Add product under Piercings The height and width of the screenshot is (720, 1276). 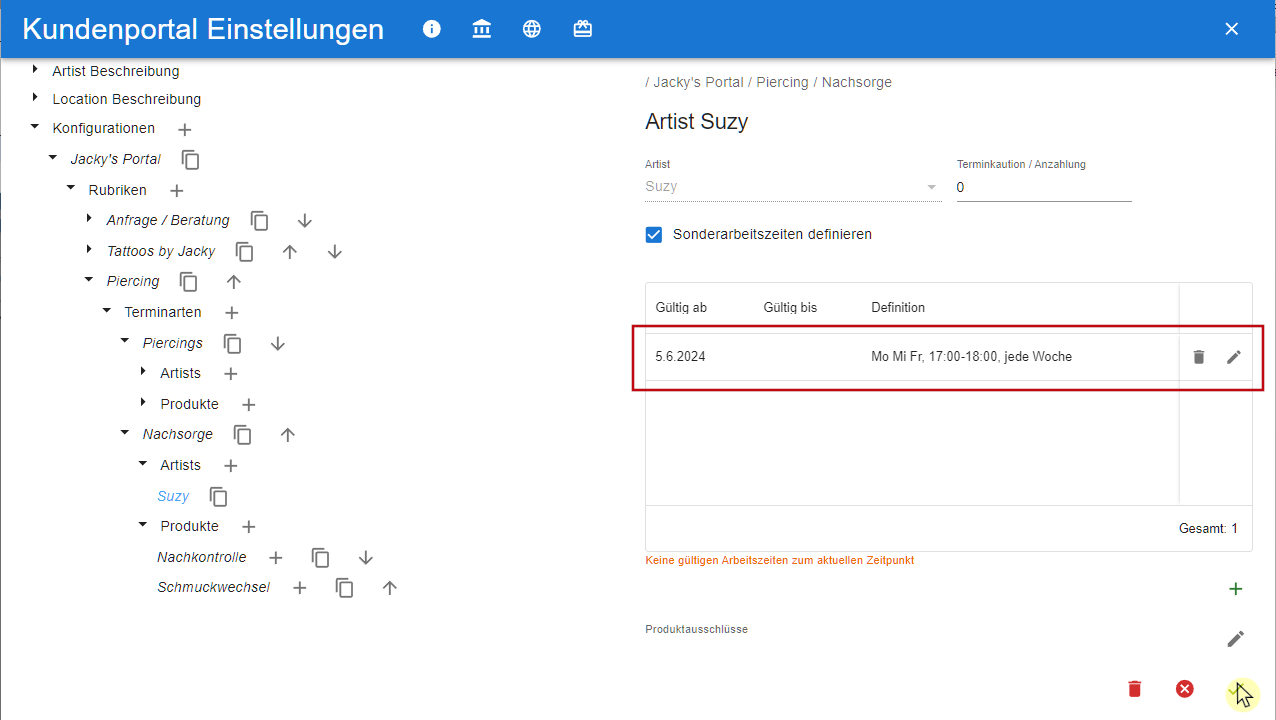[x=249, y=405]
